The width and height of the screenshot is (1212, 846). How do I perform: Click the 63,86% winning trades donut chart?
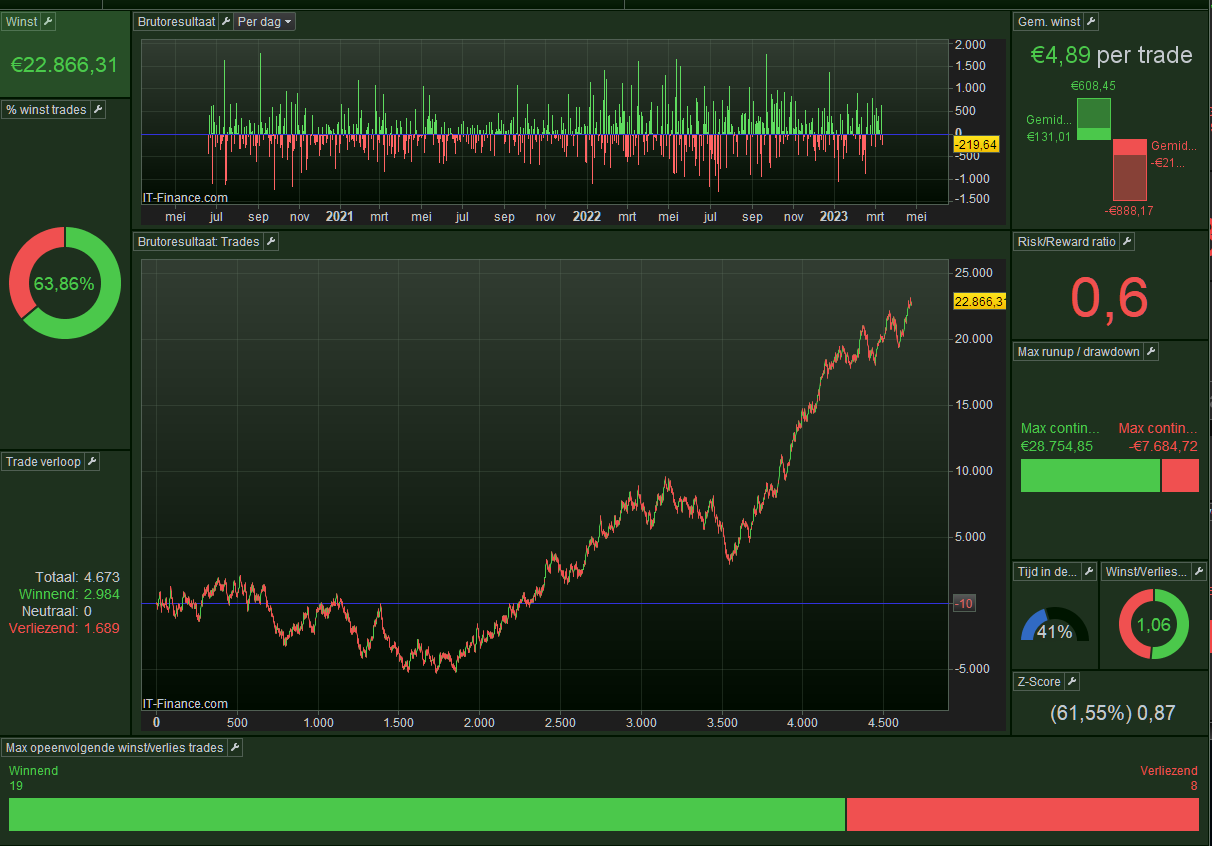click(65, 283)
